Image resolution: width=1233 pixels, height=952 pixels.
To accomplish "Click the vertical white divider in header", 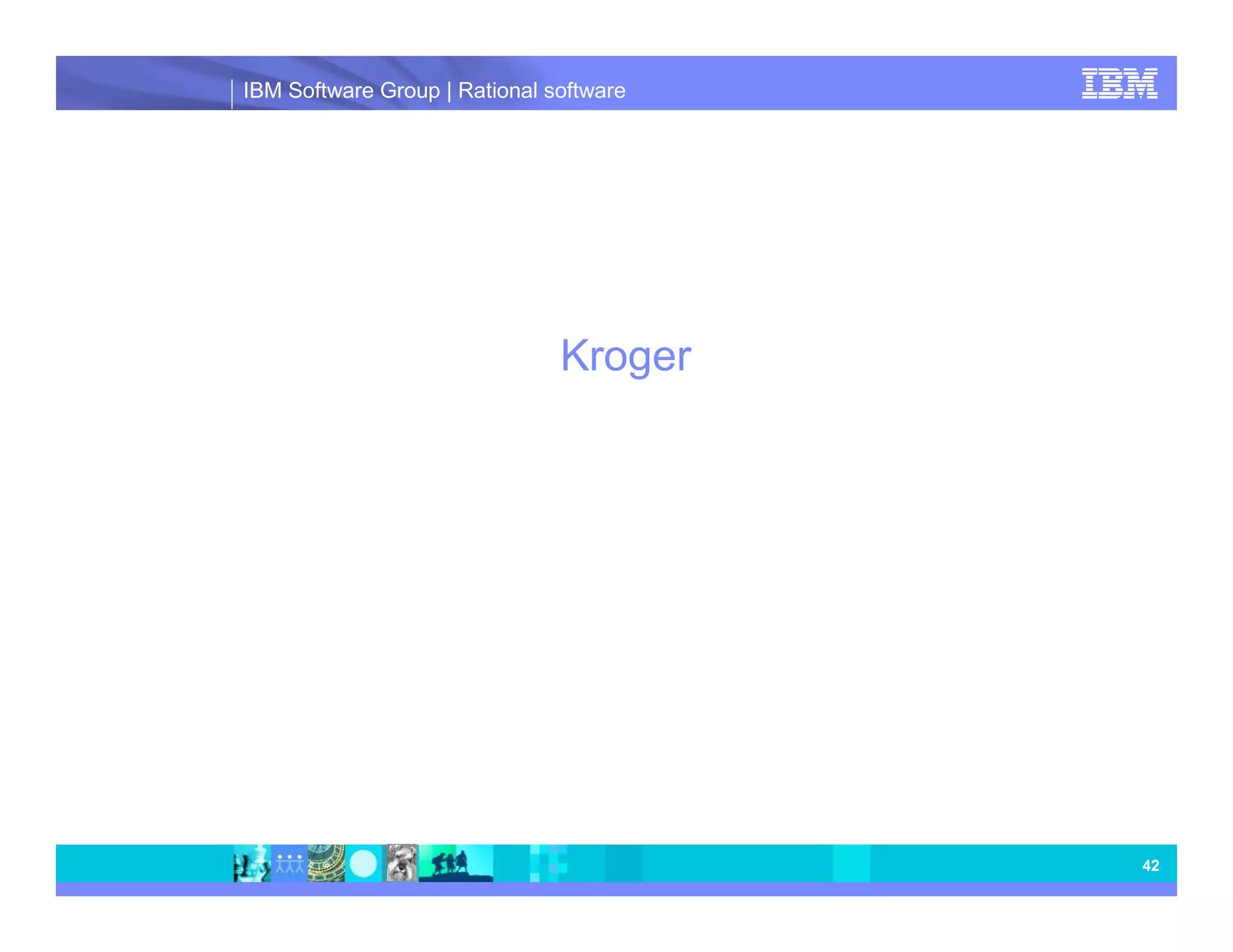I will pos(232,94).
